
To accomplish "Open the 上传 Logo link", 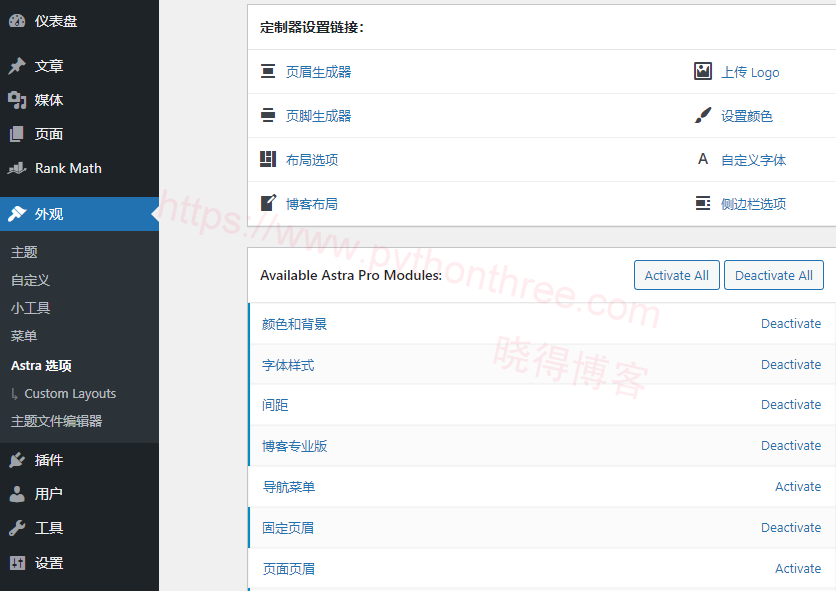I will pyautogui.click(x=750, y=72).
